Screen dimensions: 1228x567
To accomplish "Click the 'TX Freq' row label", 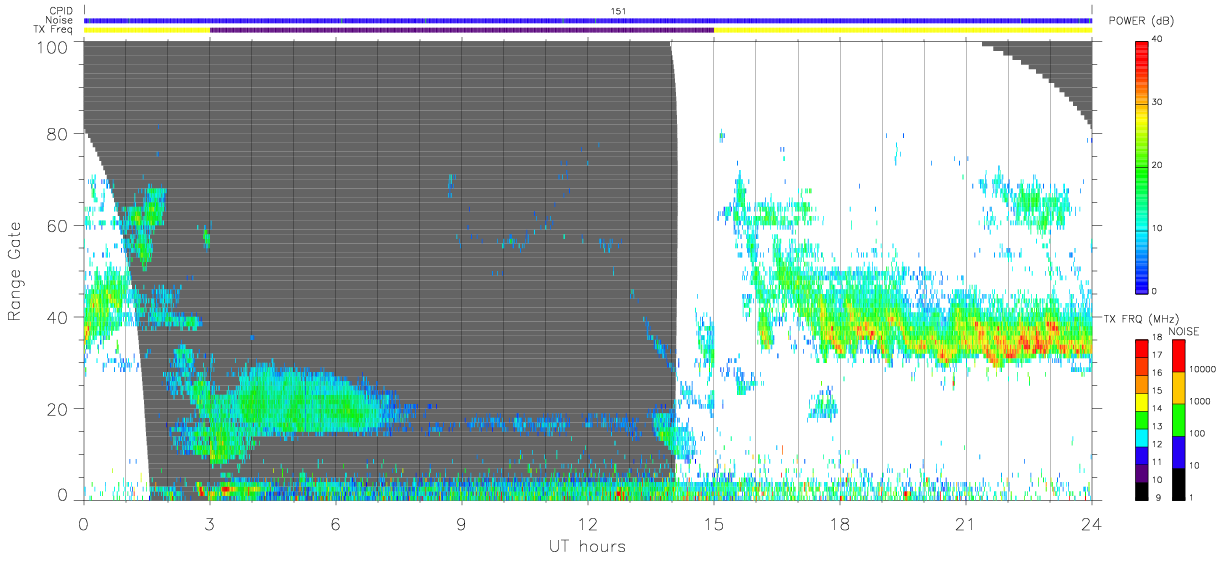I will click(54, 29).
